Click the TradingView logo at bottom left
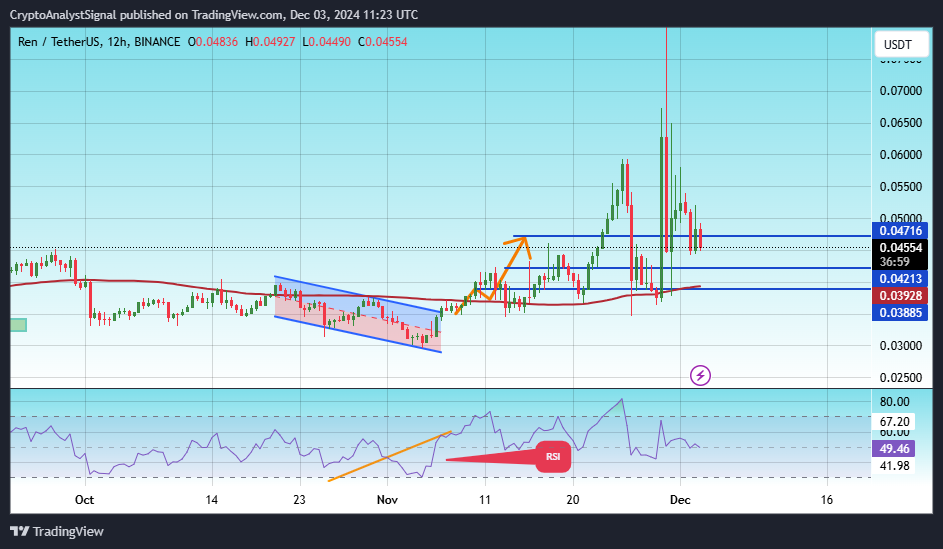 (57, 532)
